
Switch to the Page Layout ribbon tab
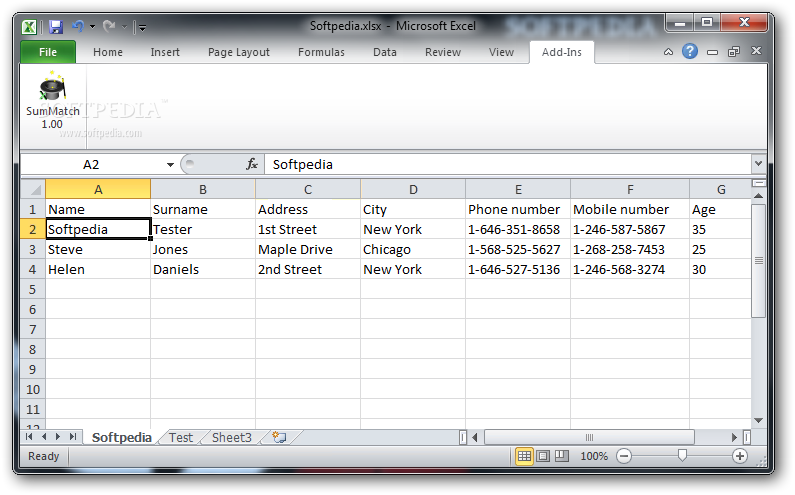(x=238, y=52)
